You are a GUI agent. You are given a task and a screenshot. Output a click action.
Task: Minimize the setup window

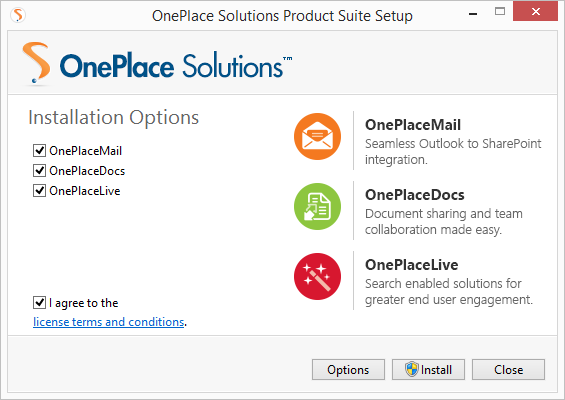click(x=473, y=12)
